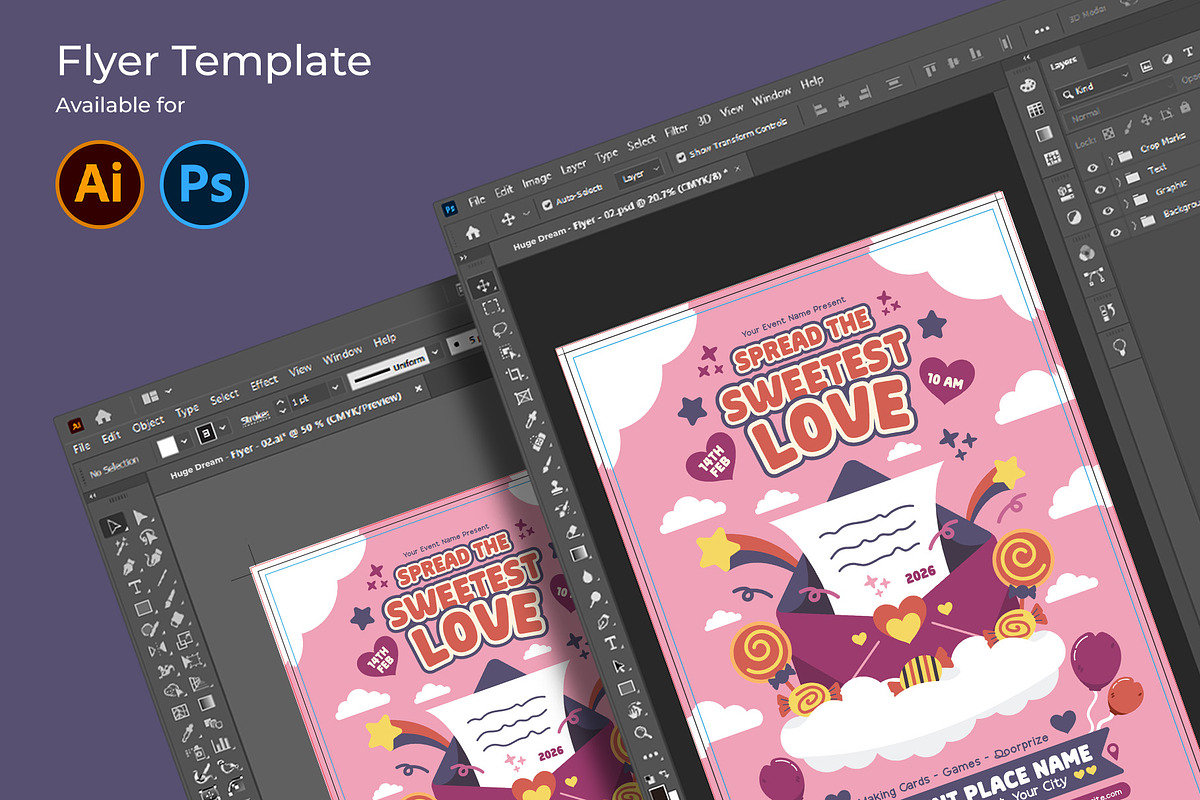Open the Paths panel icon in Photoshop
The image size is (1200, 800).
(x=1094, y=277)
